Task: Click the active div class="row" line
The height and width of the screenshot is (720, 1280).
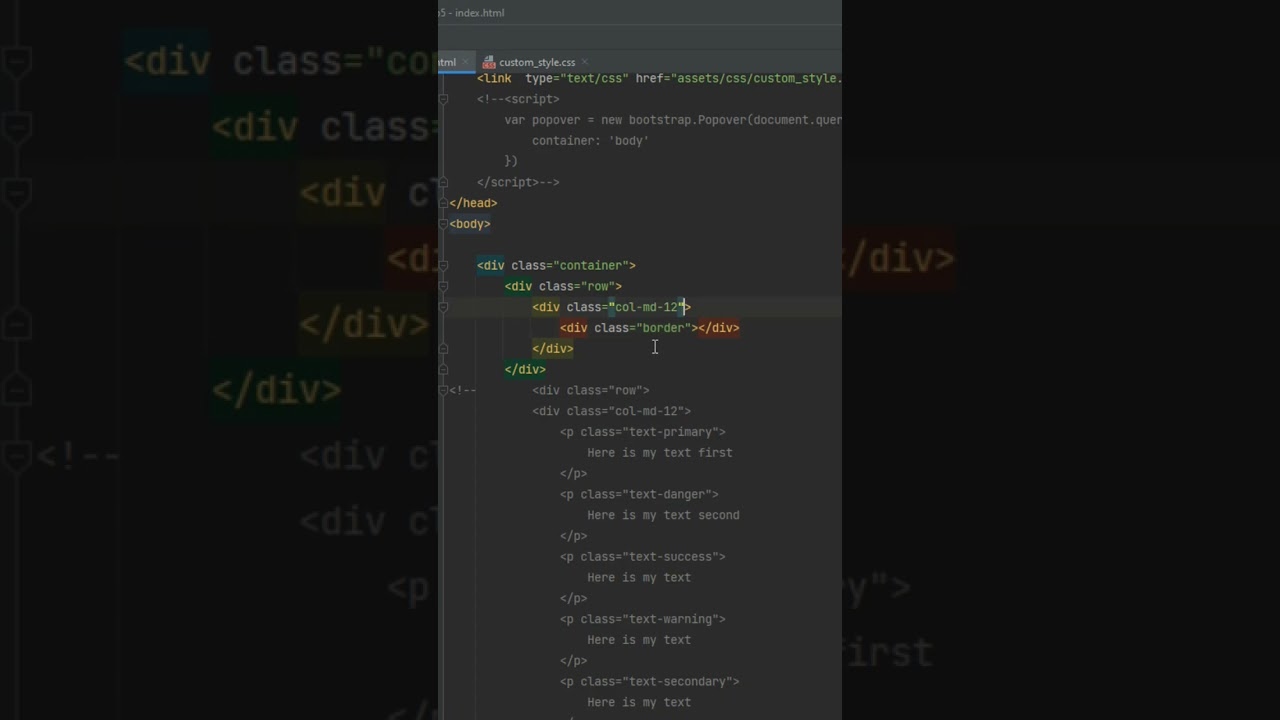Action: tap(563, 286)
